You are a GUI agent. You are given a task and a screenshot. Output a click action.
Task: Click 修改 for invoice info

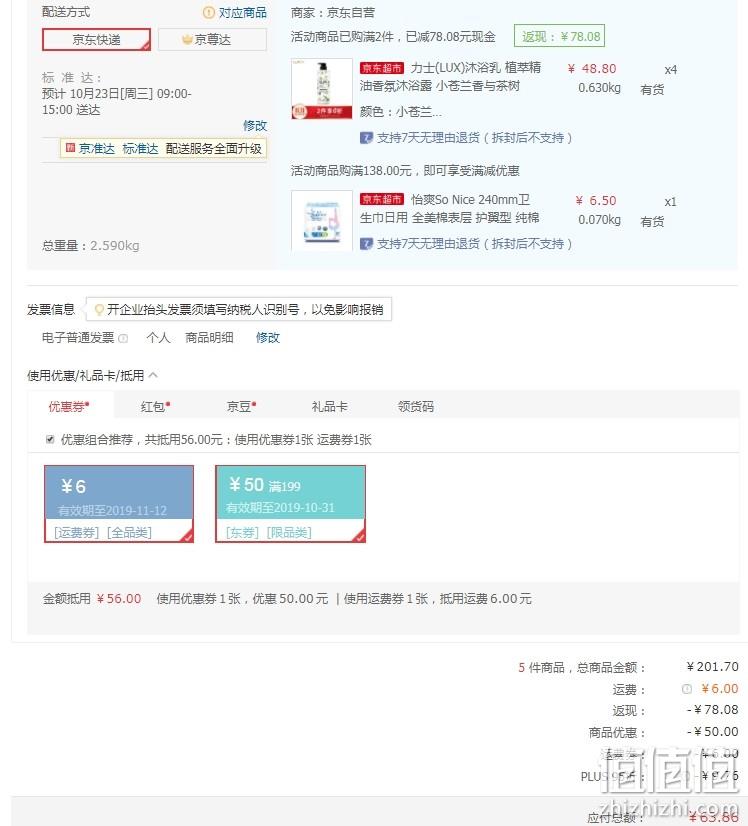coord(268,338)
